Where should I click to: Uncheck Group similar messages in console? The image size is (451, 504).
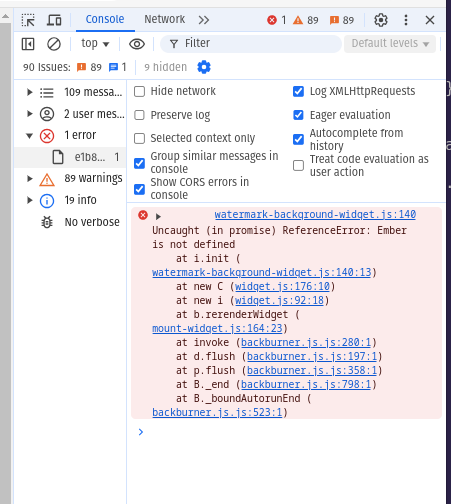139,163
